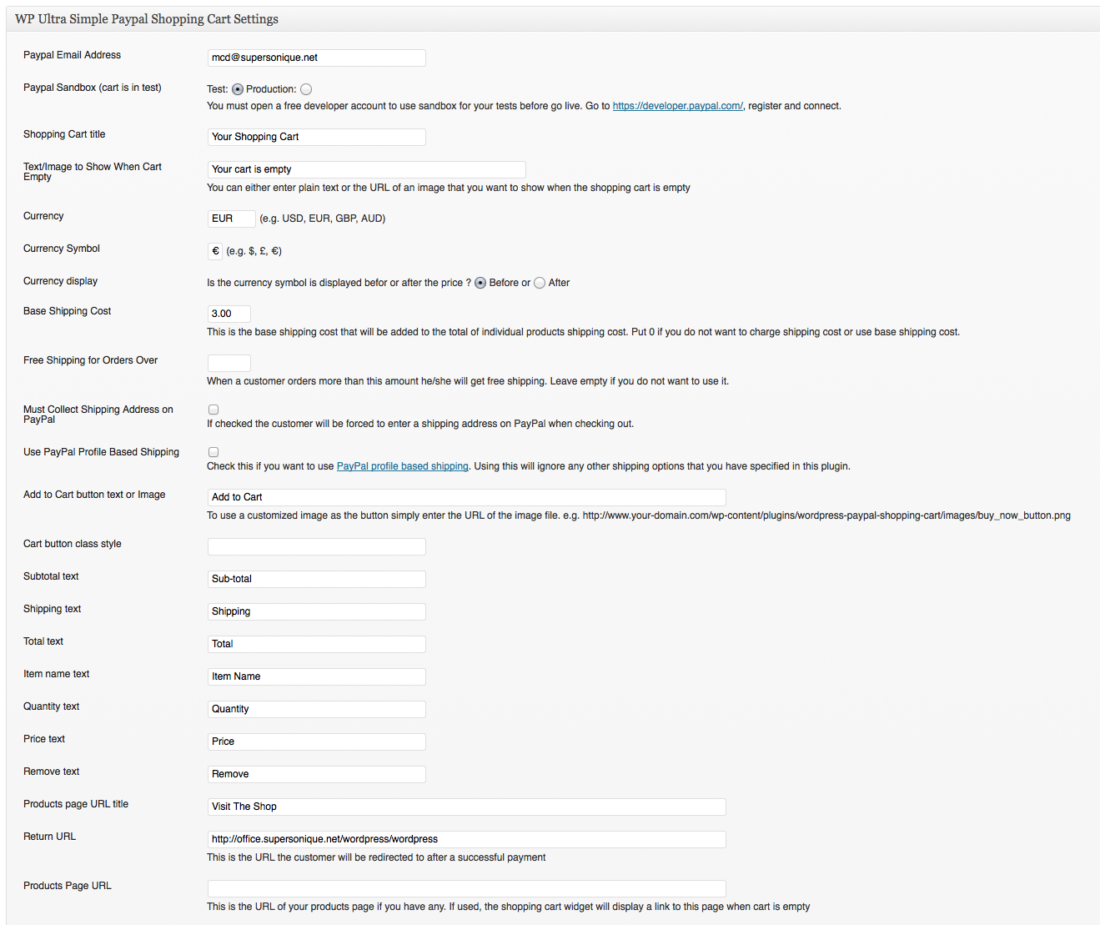The height and width of the screenshot is (925, 1100).
Task: Enable Use PayPal Profile Based Shipping
Action: point(213,452)
